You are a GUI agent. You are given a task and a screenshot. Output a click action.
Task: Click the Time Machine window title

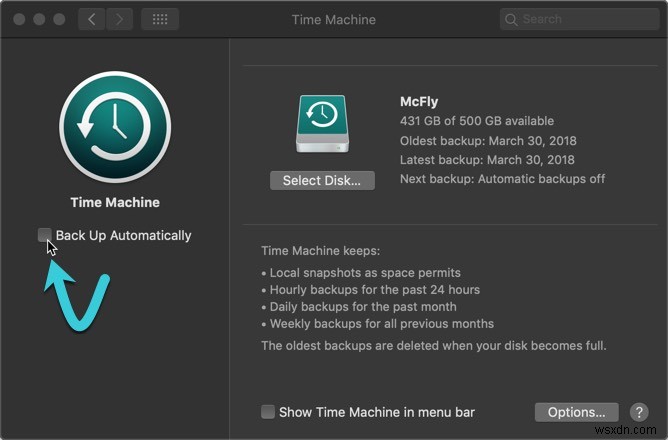[333, 19]
